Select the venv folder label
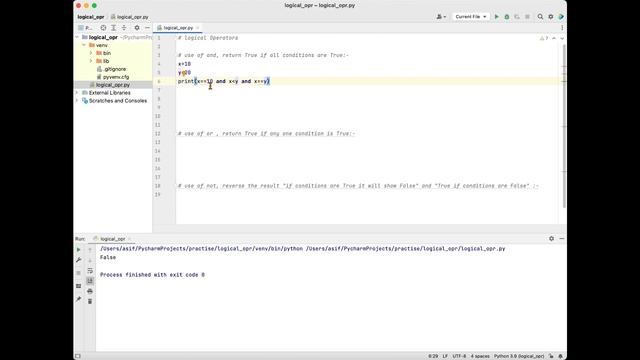This screenshot has height=360, width=640. [102, 45]
